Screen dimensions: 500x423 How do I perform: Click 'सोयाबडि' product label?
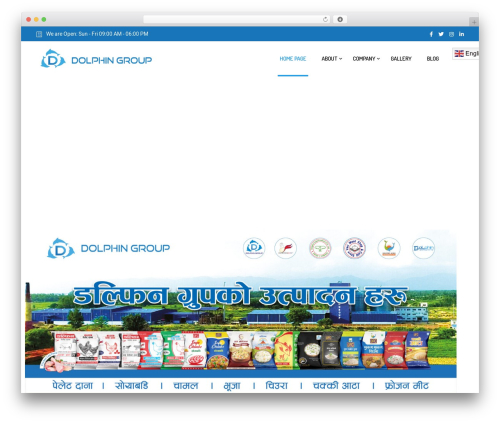pos(131,386)
